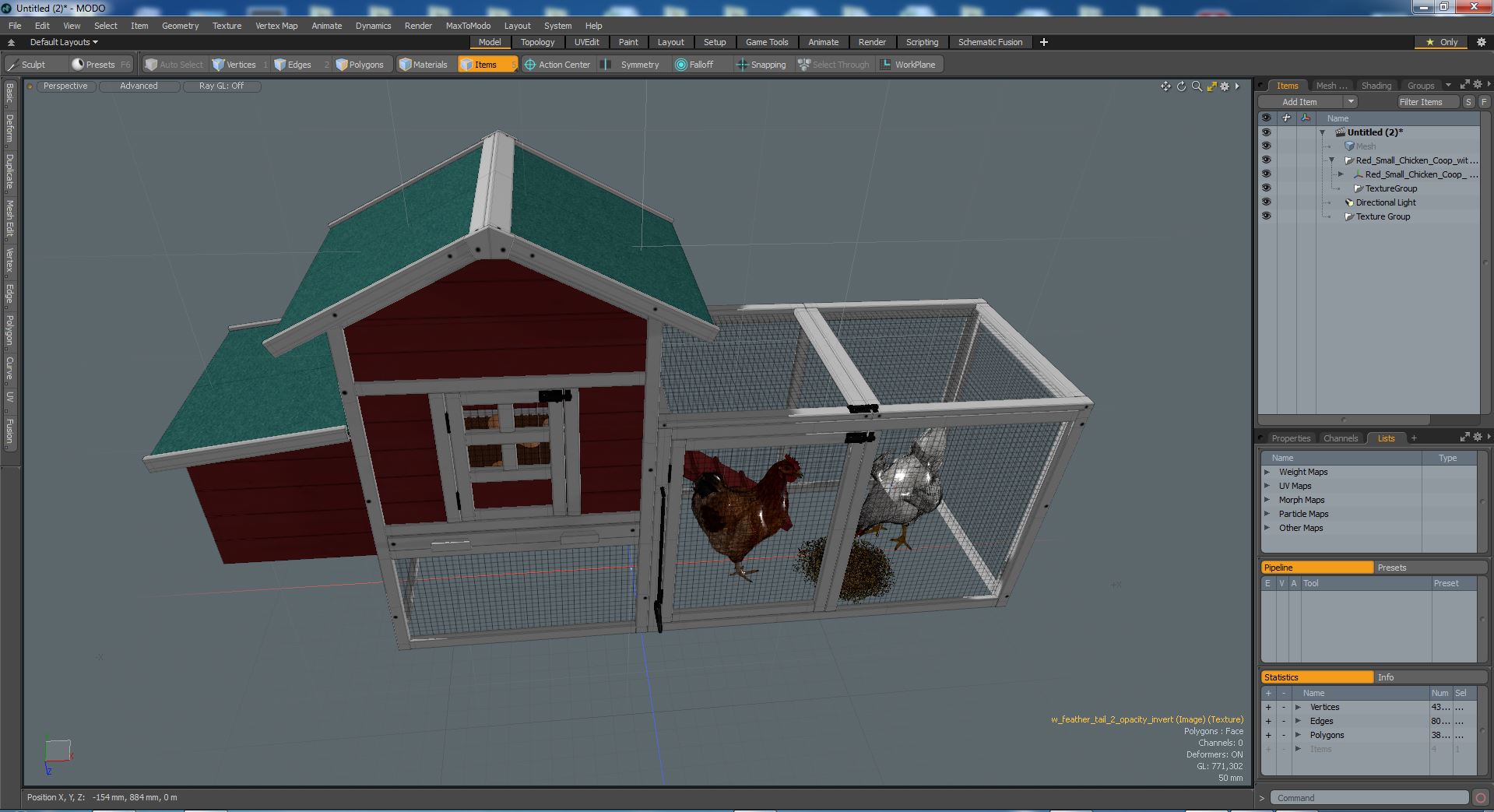Toggle Select Through
Screen dimensions: 1494x812
tap(834, 65)
